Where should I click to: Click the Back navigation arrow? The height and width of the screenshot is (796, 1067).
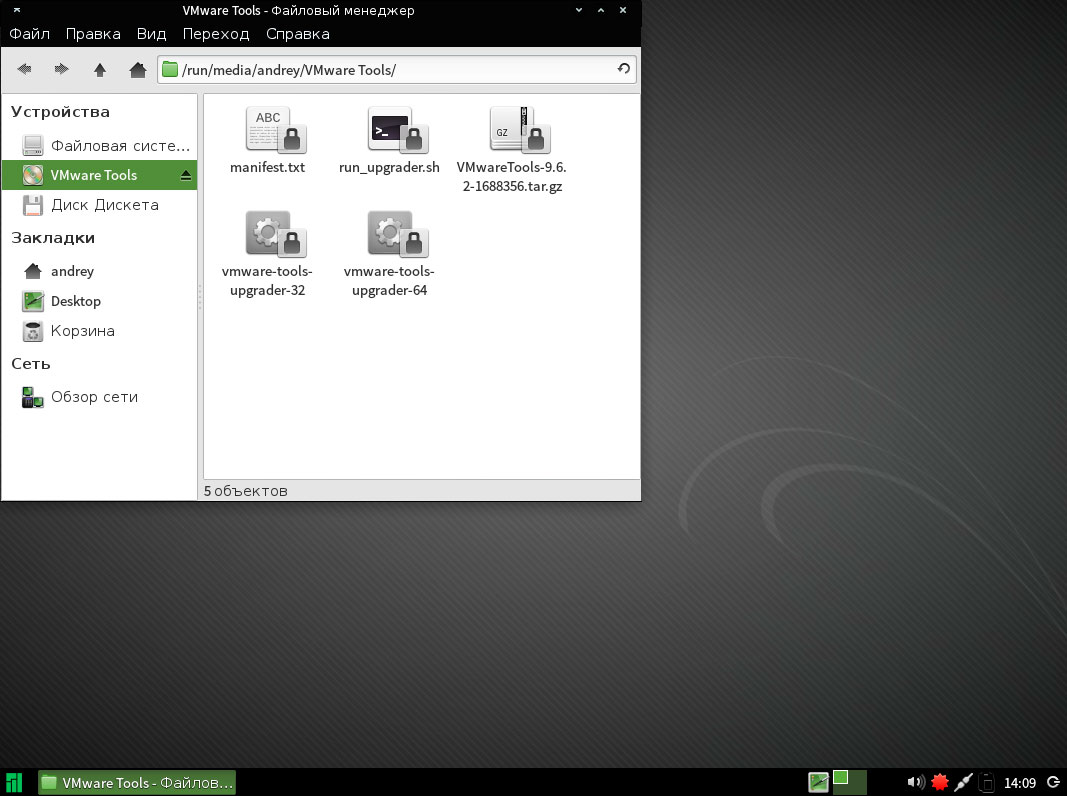point(24,69)
